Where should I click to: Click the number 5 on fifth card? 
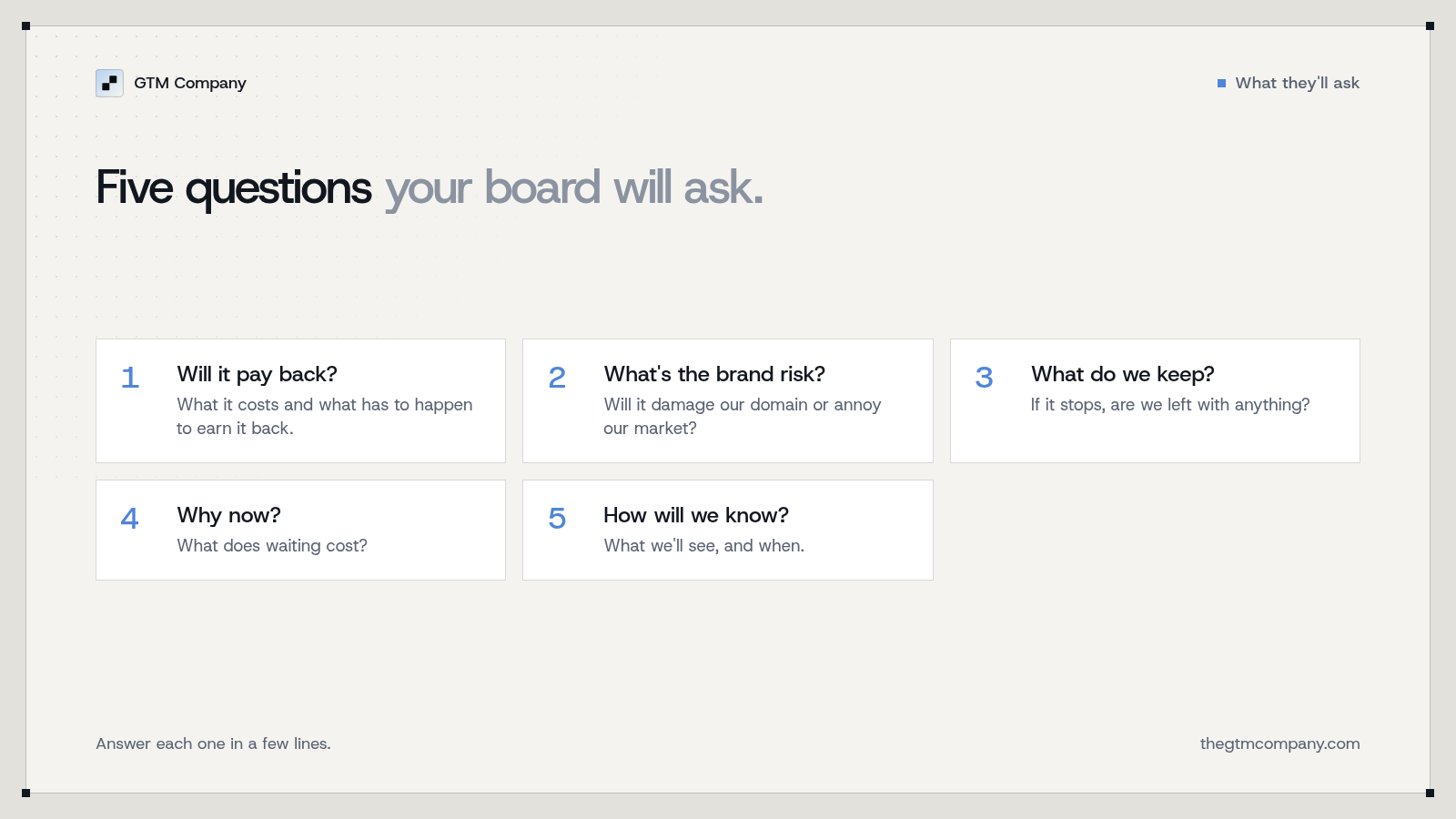pyautogui.click(x=557, y=519)
